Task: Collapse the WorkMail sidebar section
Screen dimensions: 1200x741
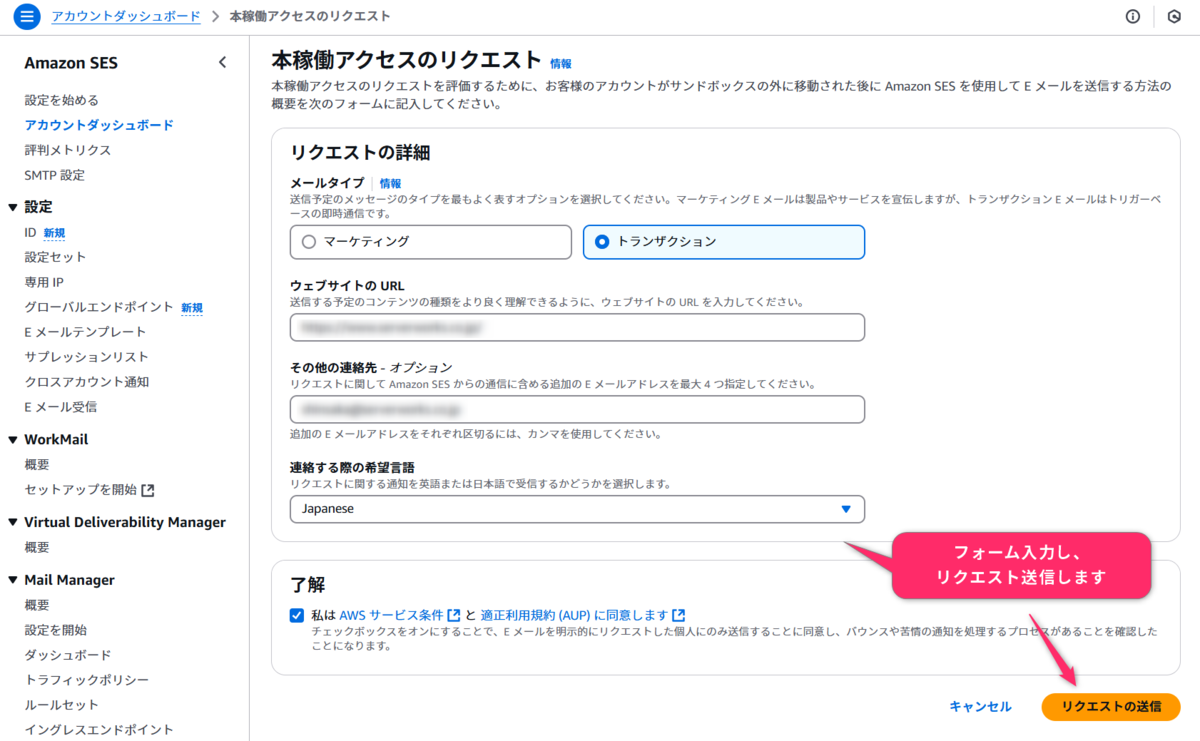Action: click(13, 440)
